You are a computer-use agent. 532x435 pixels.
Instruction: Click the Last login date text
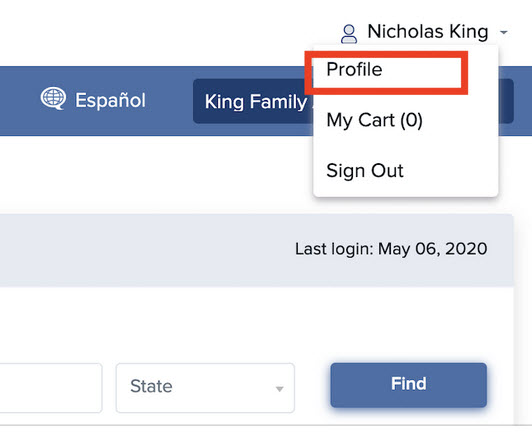click(391, 249)
